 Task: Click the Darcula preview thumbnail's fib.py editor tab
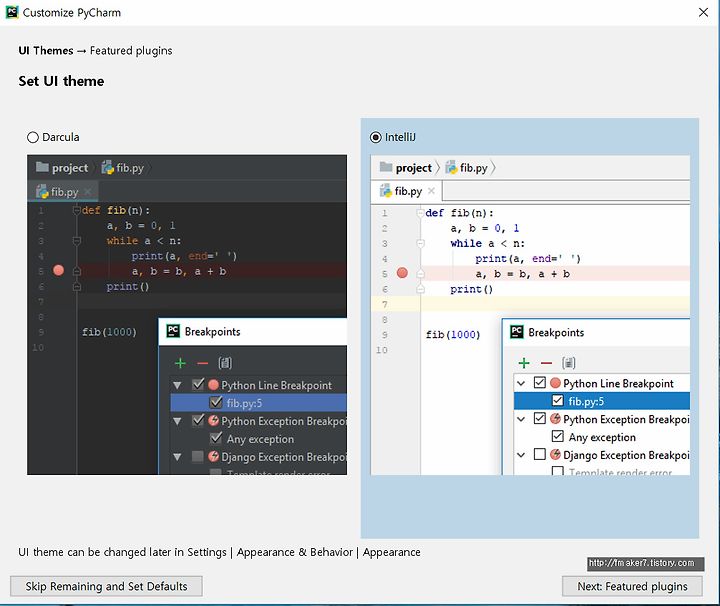pyautogui.click(x=63, y=191)
